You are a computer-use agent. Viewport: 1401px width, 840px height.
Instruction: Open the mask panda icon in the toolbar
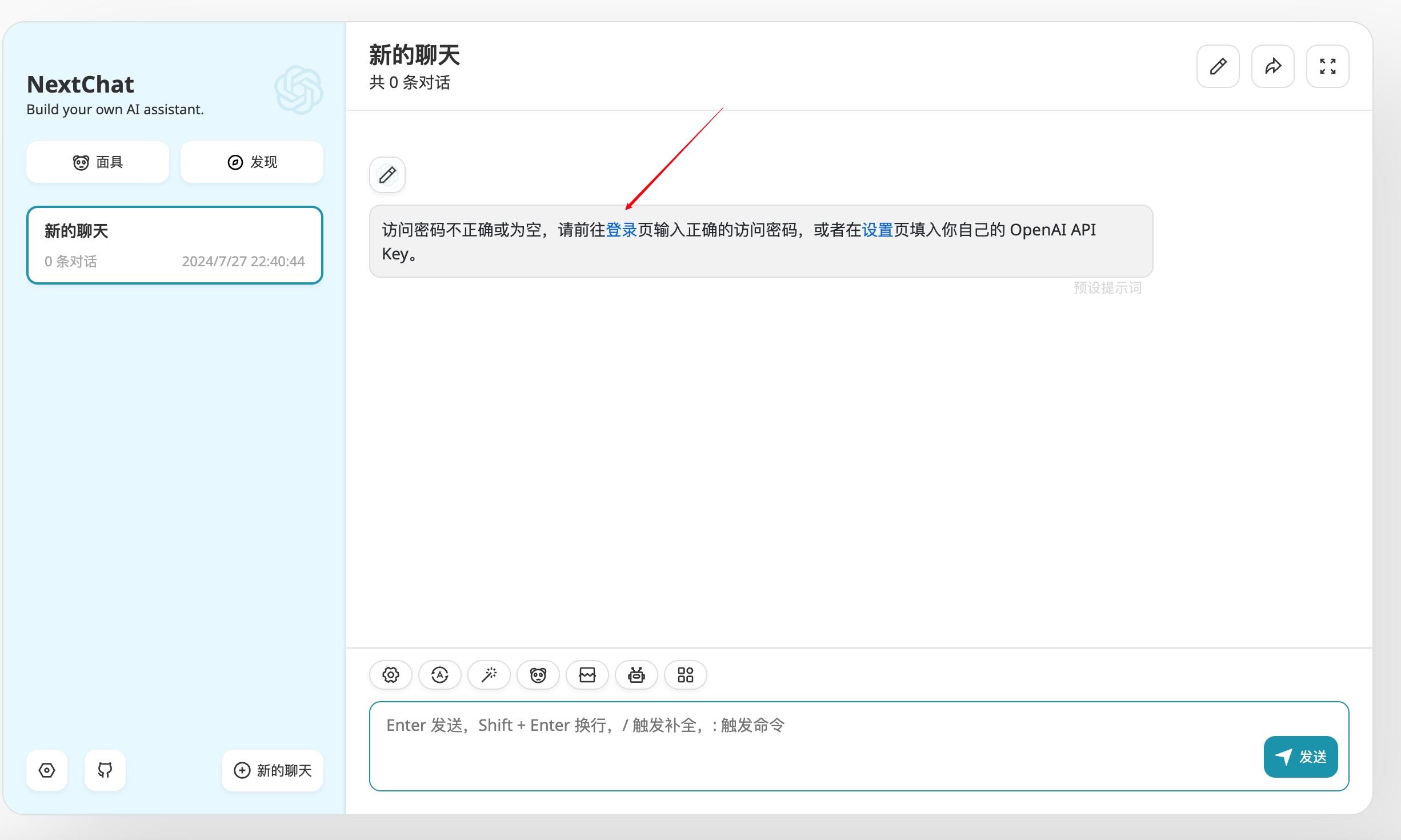click(538, 675)
